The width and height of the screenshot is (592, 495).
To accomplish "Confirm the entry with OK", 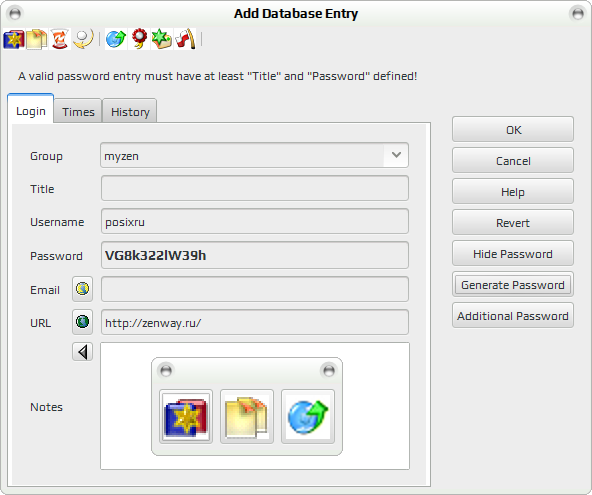I will [x=513, y=130].
